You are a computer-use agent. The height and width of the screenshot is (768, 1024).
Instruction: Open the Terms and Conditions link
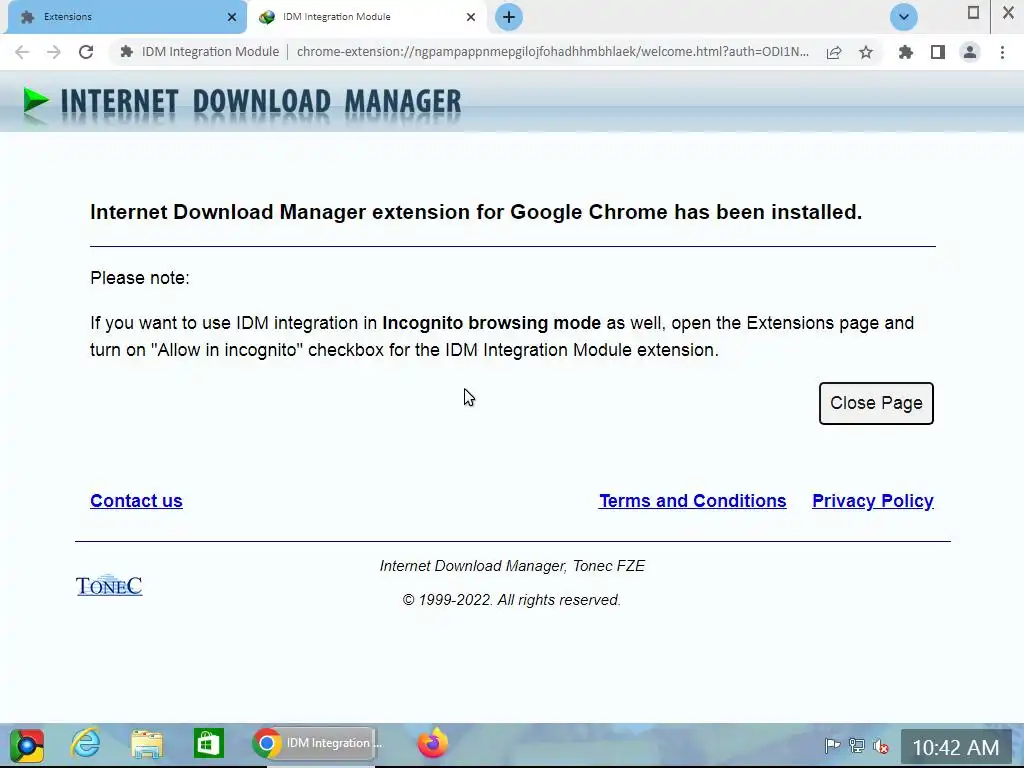[693, 501]
